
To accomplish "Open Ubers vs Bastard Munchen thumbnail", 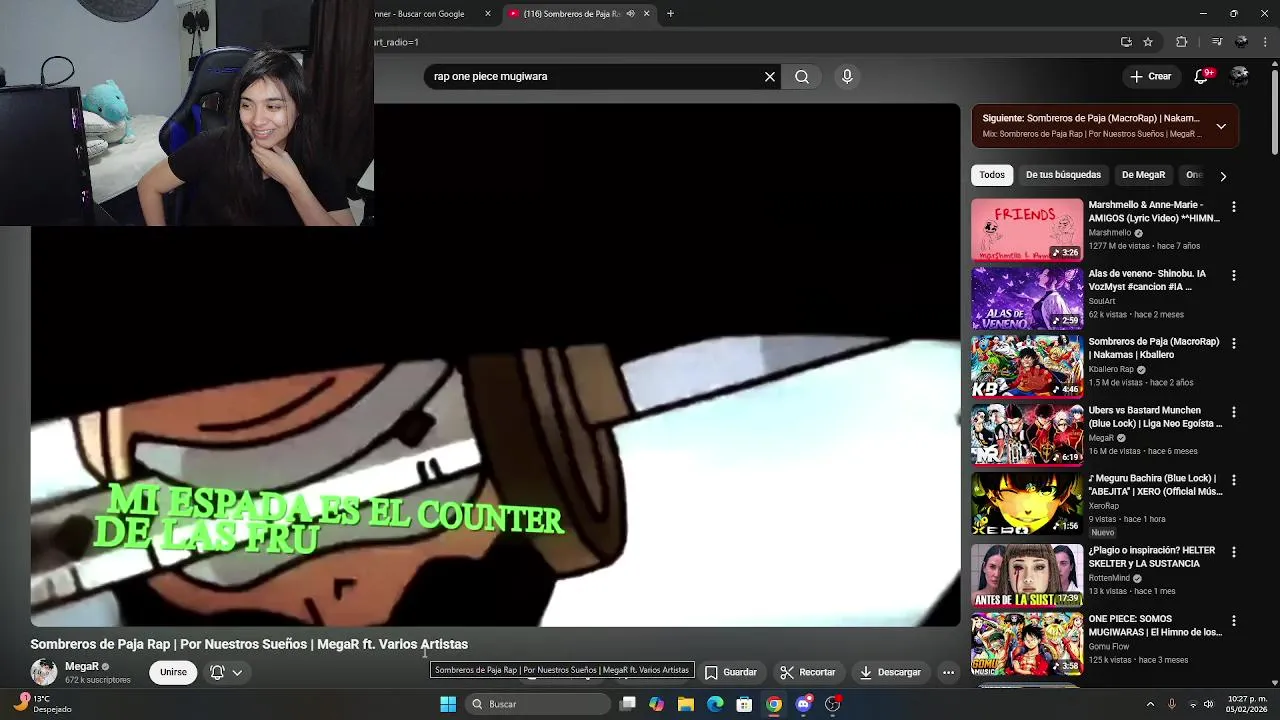I will point(1027,435).
